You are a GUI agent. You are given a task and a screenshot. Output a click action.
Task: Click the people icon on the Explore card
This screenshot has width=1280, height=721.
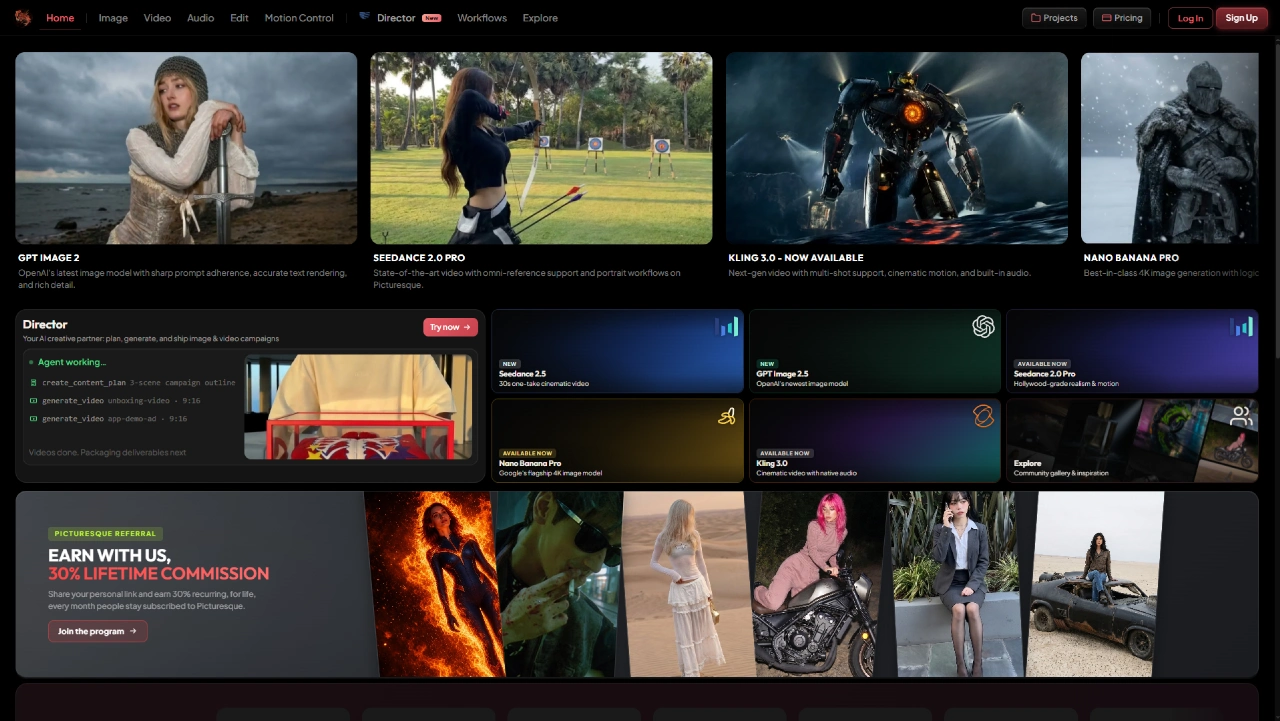(1241, 416)
